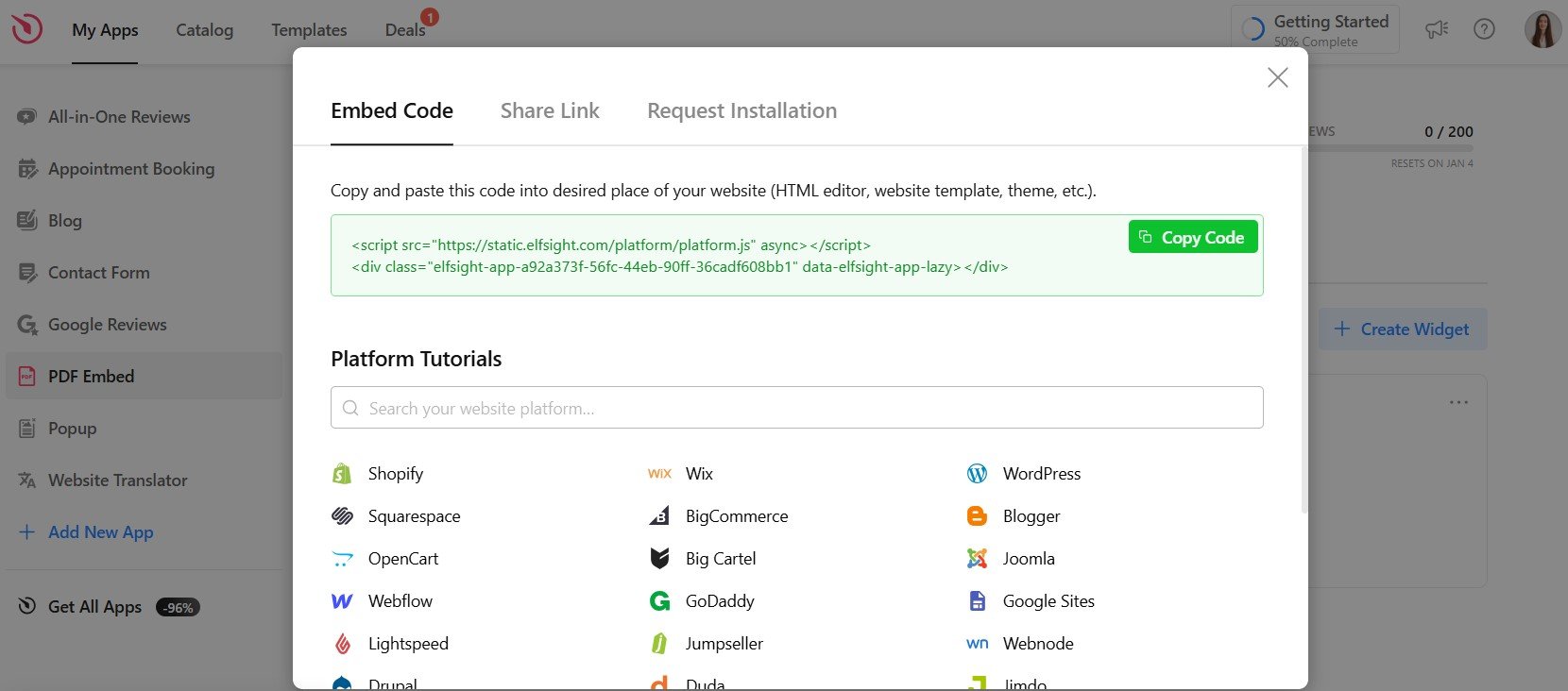1568x691 pixels.
Task: Click the WordPress platform icon
Action: (x=977, y=474)
